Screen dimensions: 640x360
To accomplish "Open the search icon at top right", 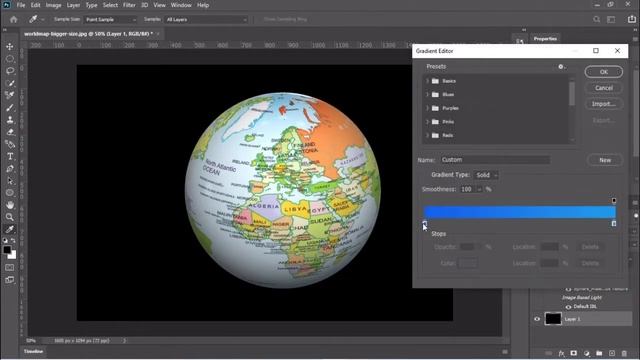I will point(597,19).
